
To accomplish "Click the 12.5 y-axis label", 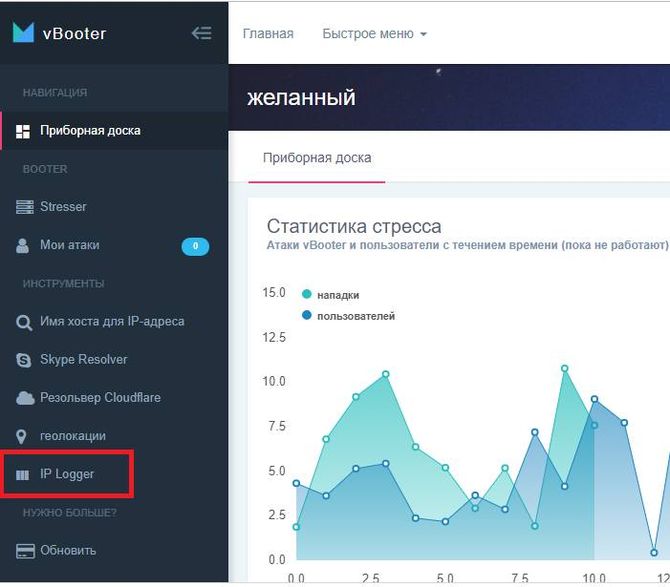I will point(274,338).
